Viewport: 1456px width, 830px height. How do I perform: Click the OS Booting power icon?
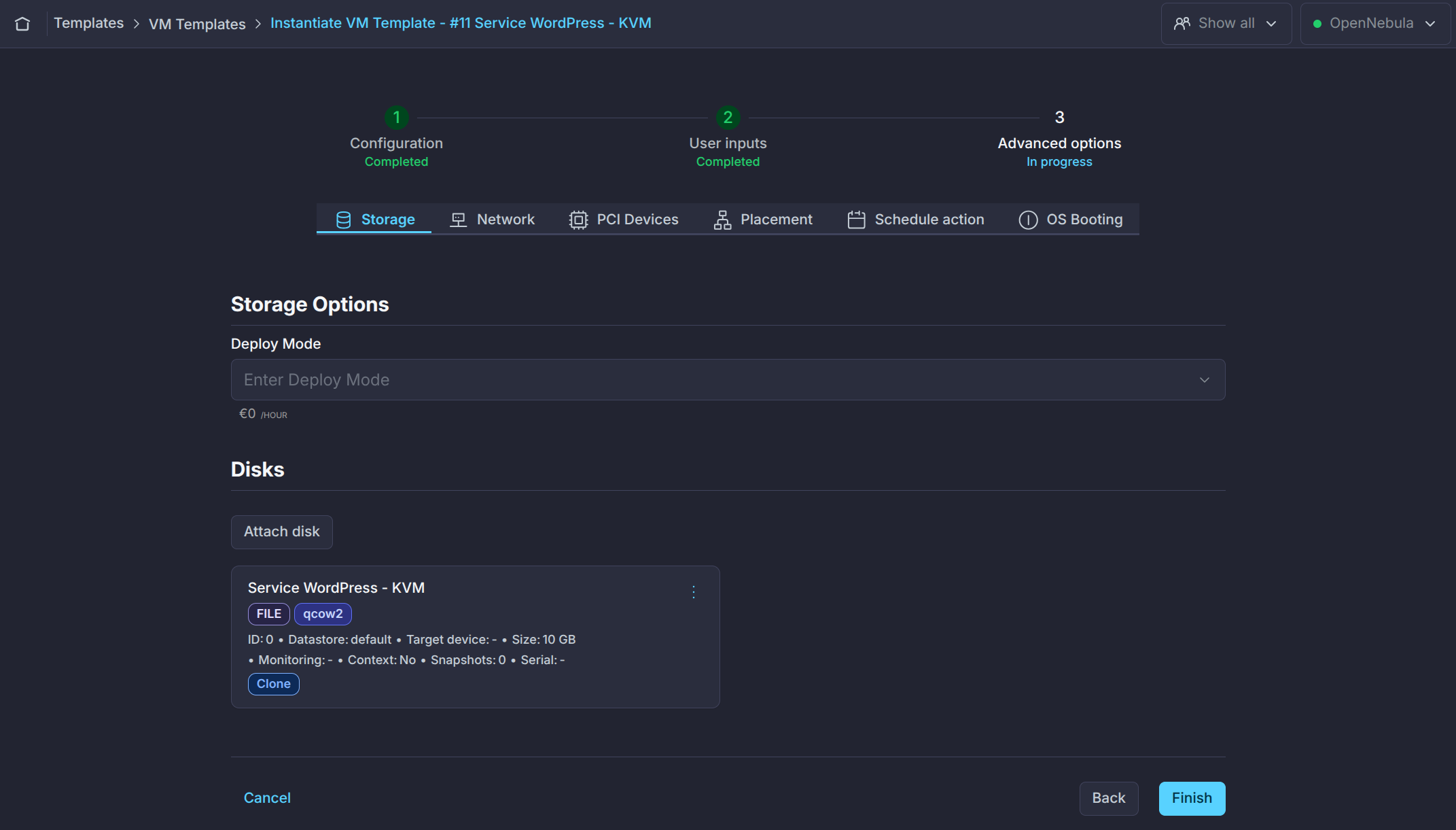click(1028, 220)
